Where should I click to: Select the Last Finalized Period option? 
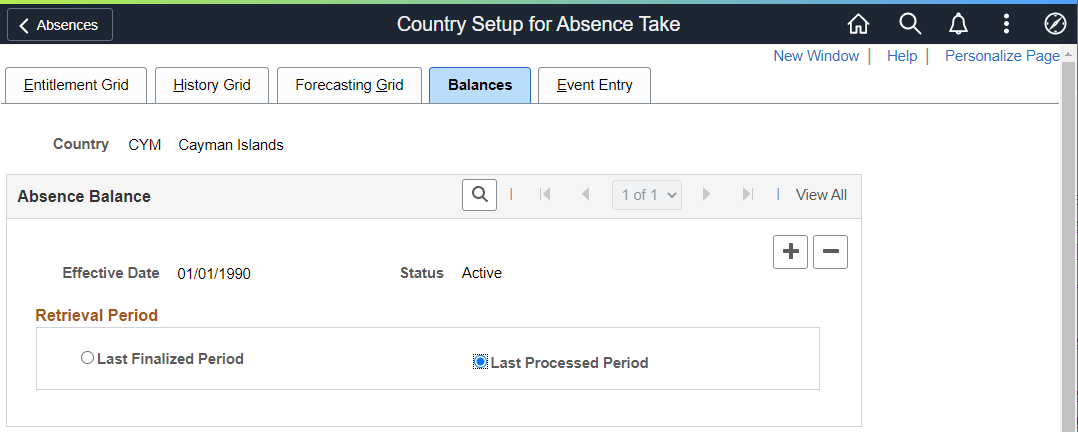[x=87, y=358]
